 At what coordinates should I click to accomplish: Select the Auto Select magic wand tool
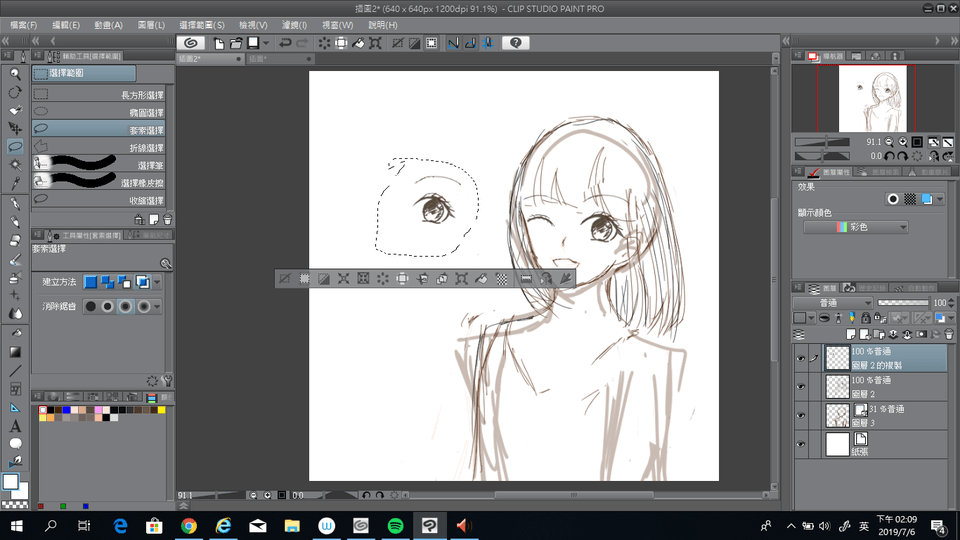pyautogui.click(x=15, y=164)
